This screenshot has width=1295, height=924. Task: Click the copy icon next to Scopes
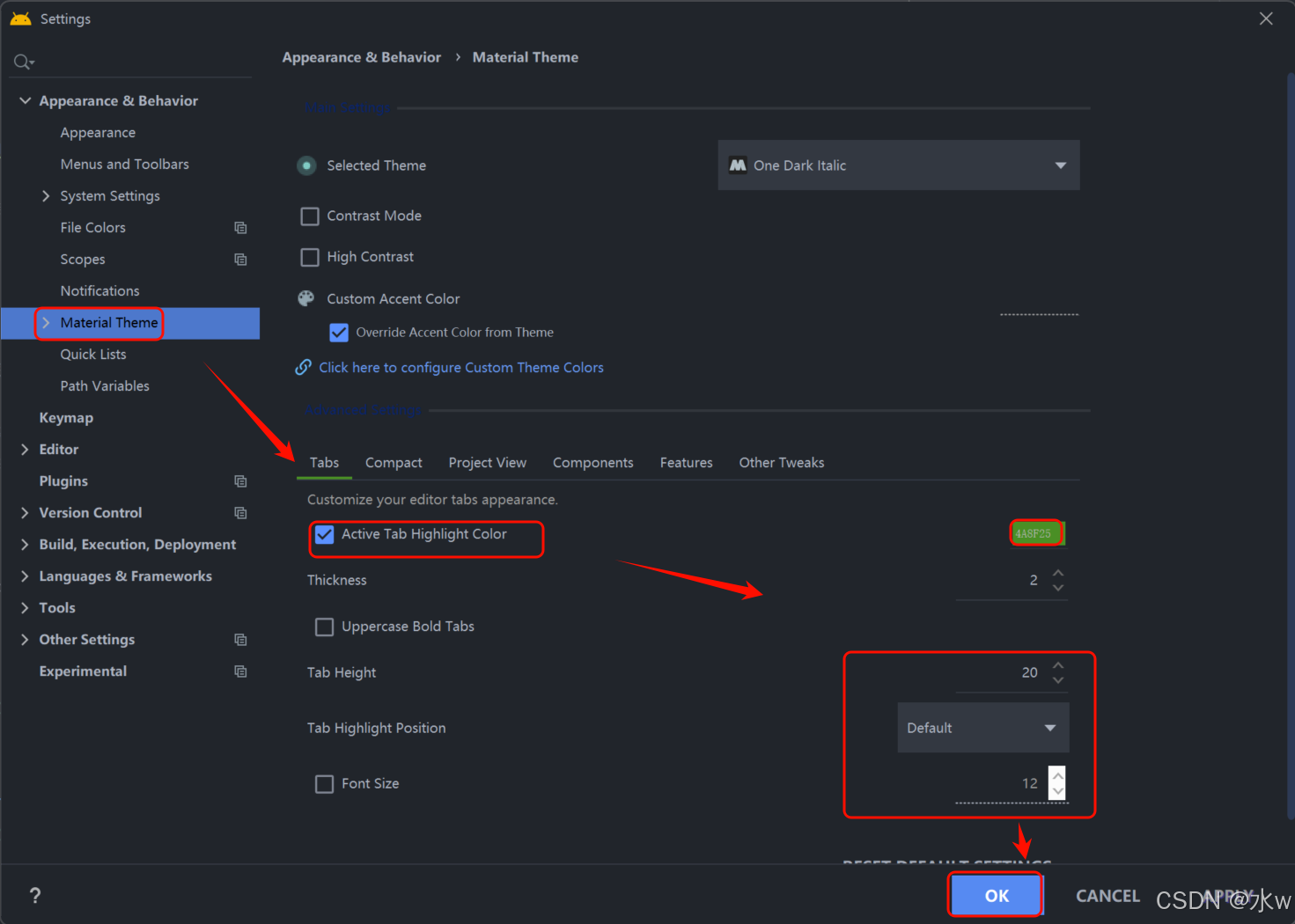tap(240, 260)
